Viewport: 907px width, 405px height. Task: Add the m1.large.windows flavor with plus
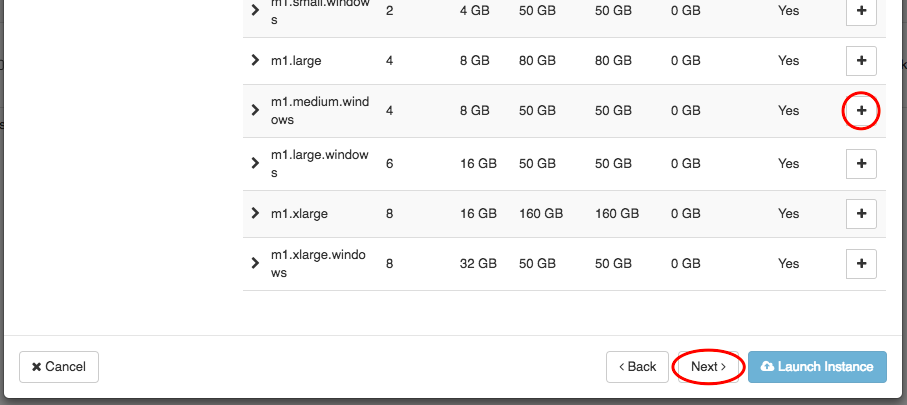coord(861,164)
